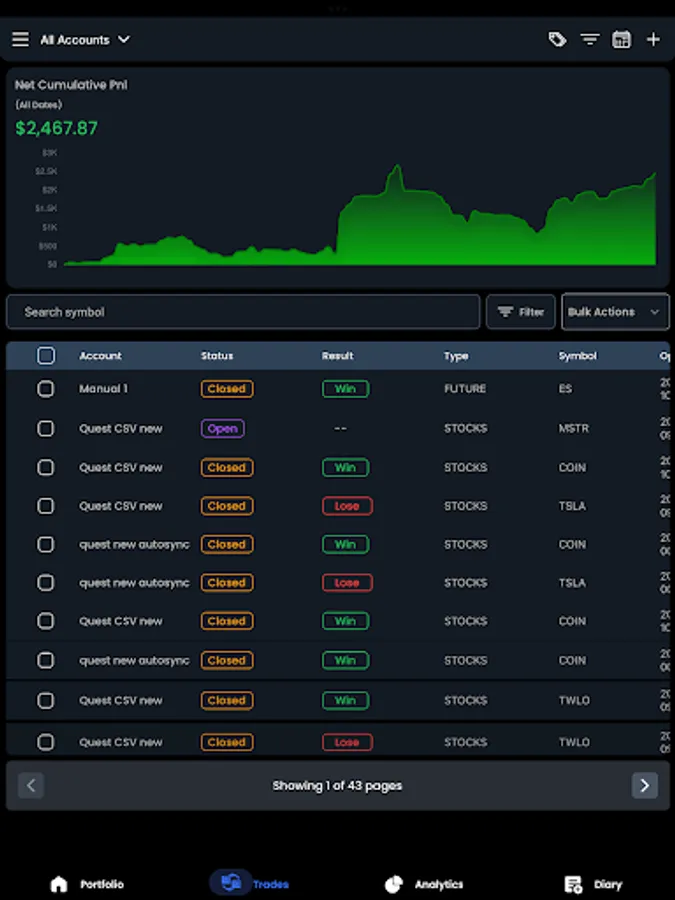The height and width of the screenshot is (900, 675).
Task: Open the Analytics tab
Action: [424, 884]
